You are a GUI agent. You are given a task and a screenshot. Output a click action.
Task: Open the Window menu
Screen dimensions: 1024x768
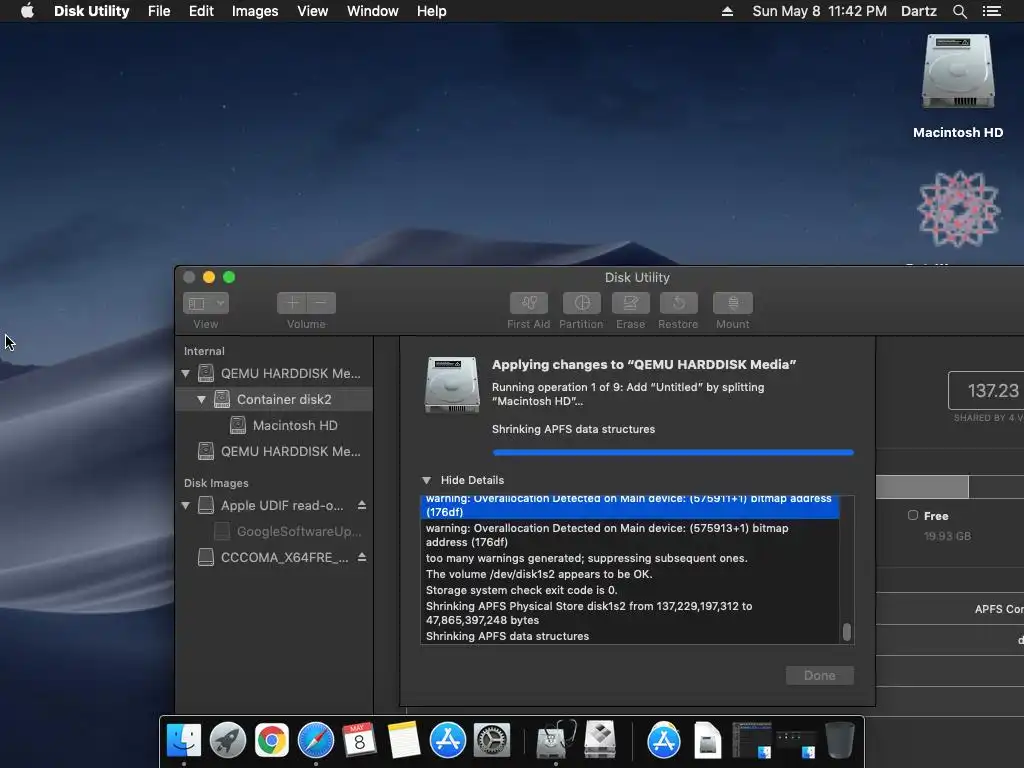pyautogui.click(x=372, y=11)
